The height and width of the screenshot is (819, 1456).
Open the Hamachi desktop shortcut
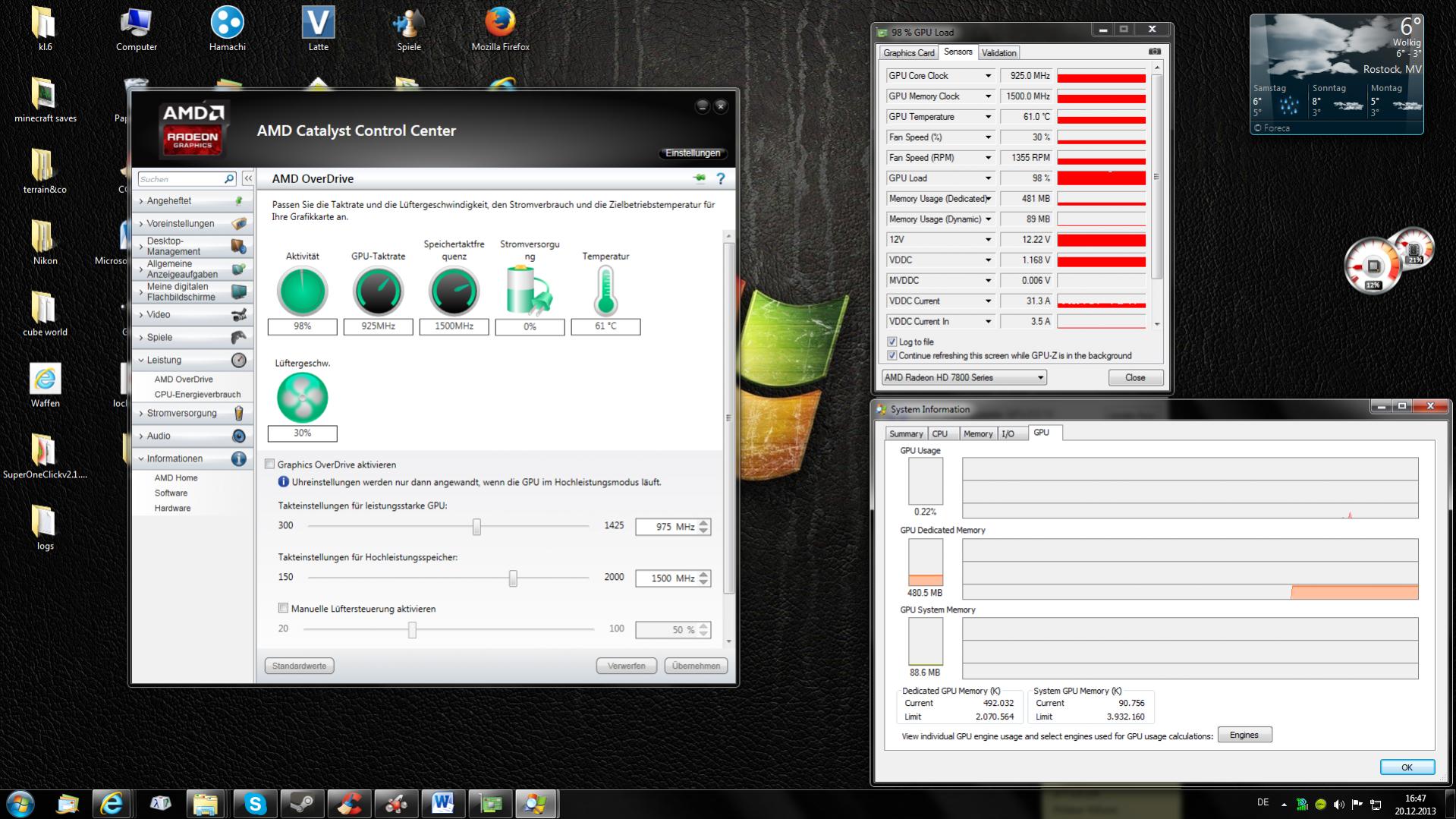click(x=227, y=29)
